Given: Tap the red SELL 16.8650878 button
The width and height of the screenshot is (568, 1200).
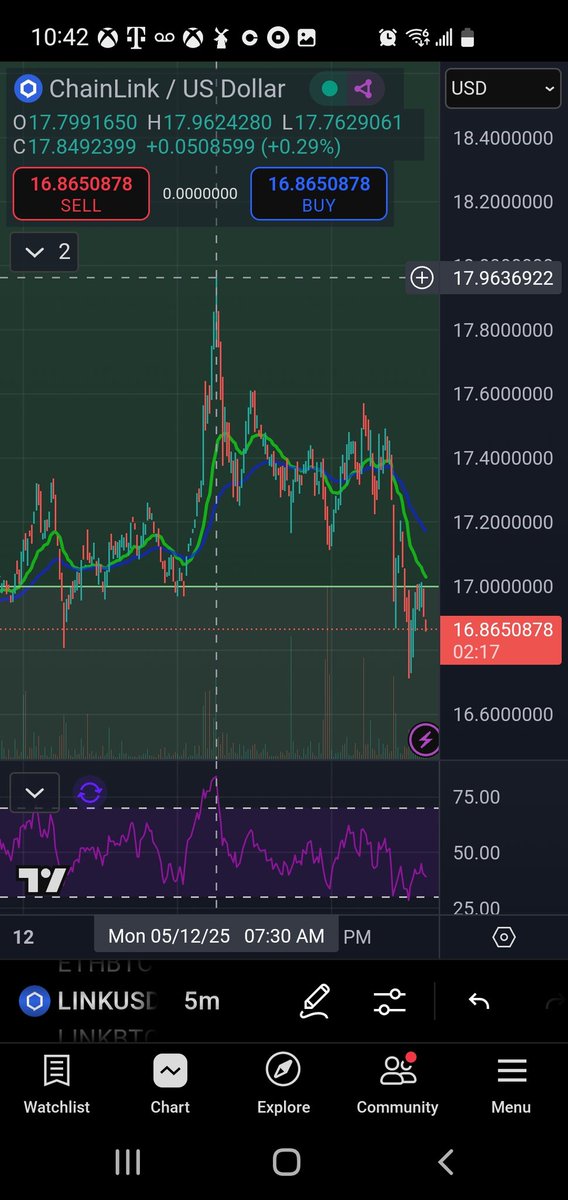Looking at the screenshot, I should point(81,193).
